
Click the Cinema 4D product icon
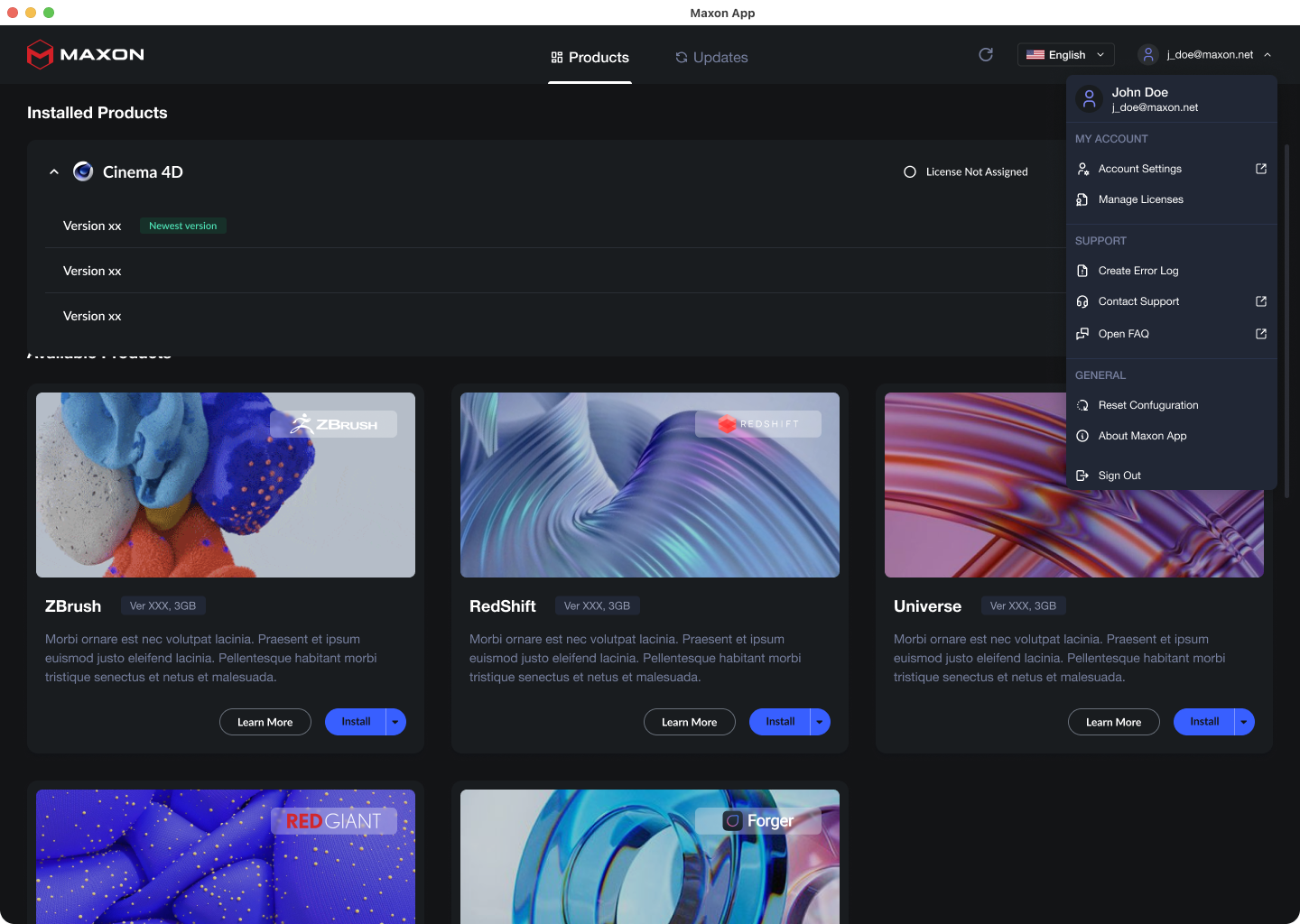point(83,171)
